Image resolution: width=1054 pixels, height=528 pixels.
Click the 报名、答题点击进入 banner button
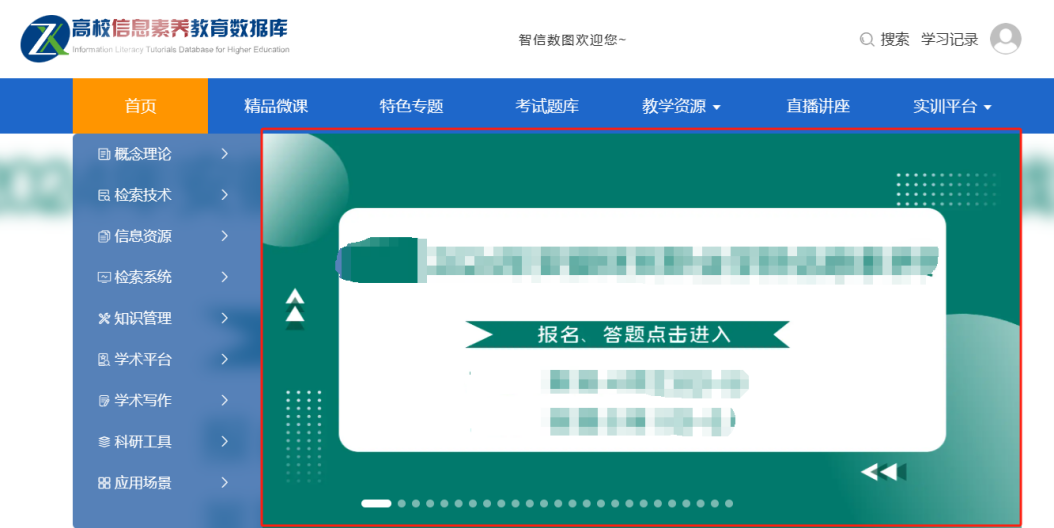(x=628, y=334)
